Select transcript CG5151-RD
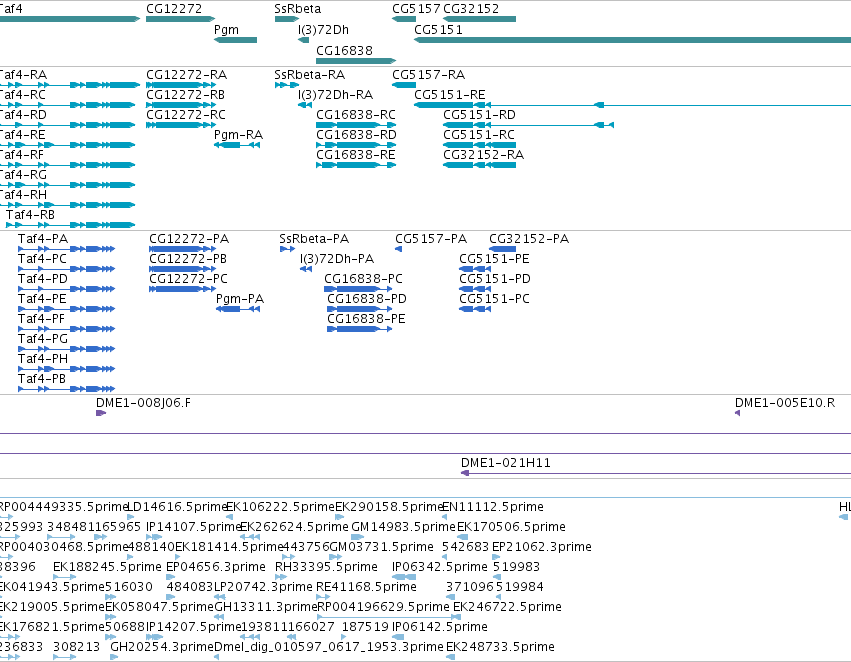This screenshot has width=851, height=662. (529, 125)
